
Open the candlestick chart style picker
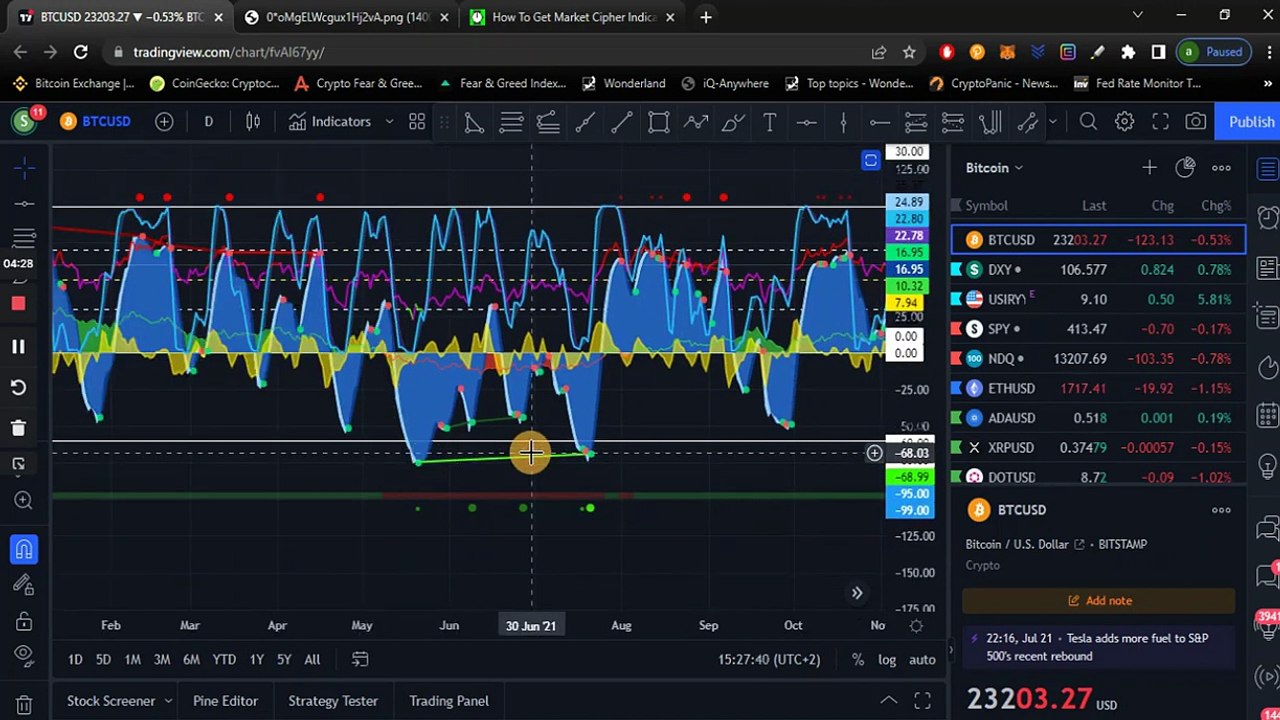point(253,122)
